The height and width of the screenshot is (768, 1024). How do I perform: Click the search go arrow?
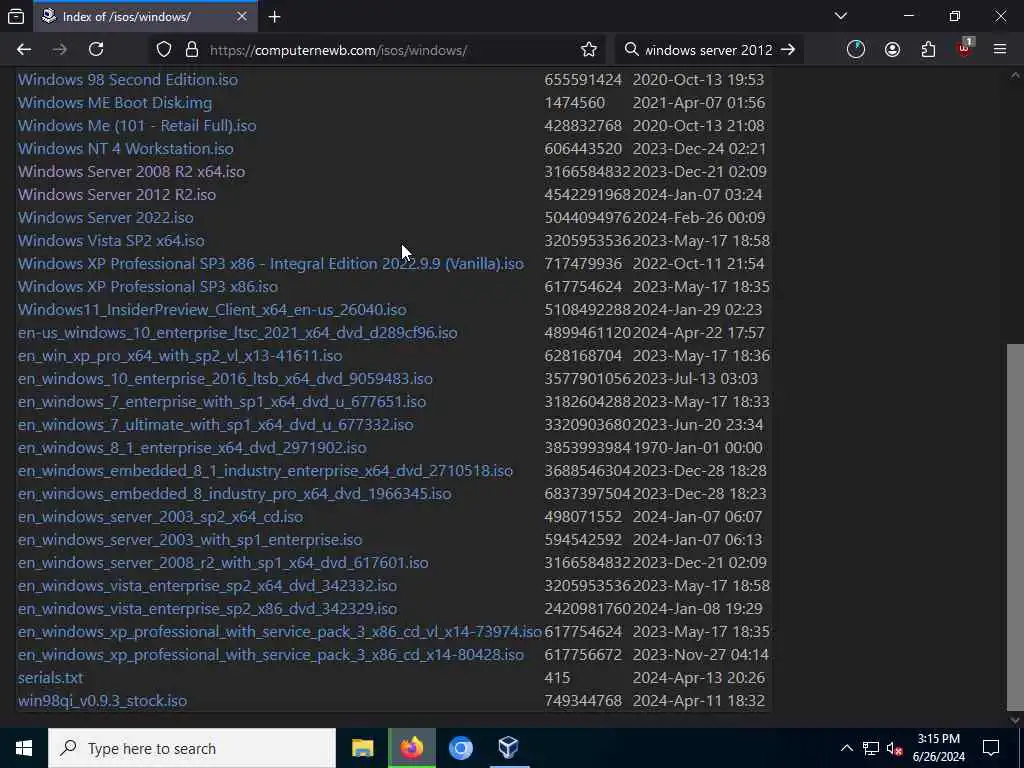click(x=788, y=50)
